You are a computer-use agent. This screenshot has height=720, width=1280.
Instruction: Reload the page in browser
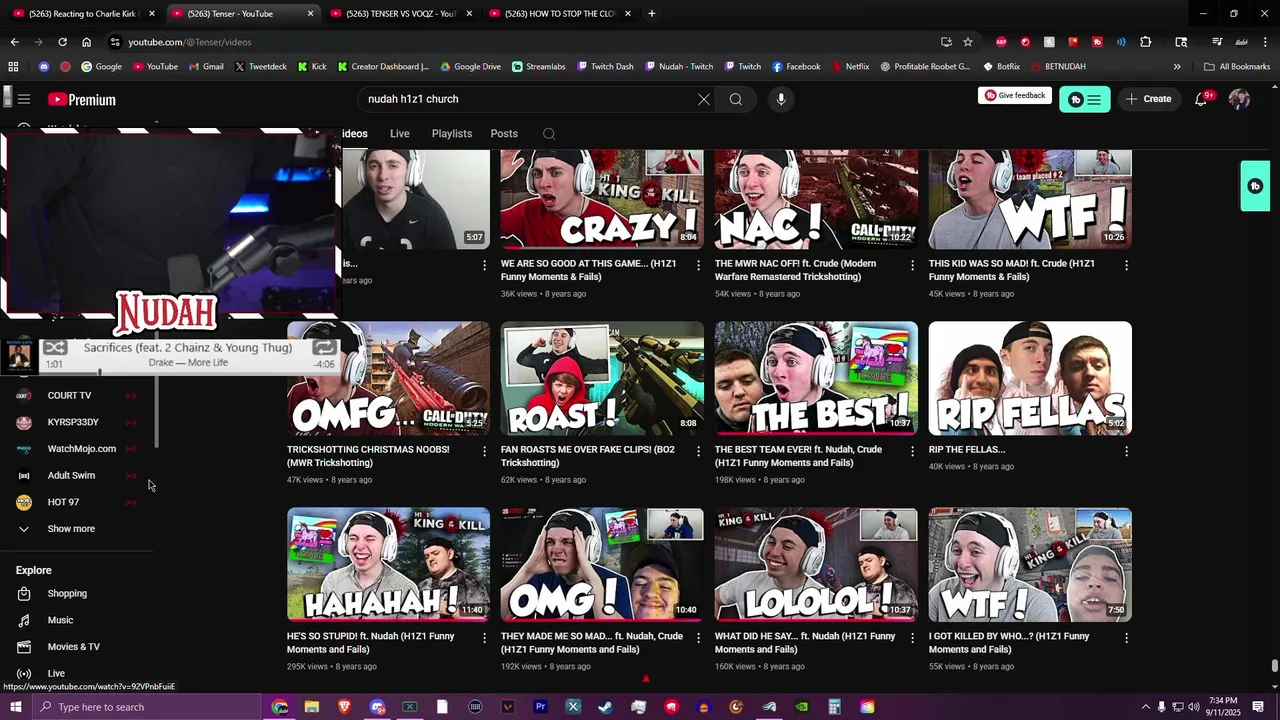click(62, 42)
